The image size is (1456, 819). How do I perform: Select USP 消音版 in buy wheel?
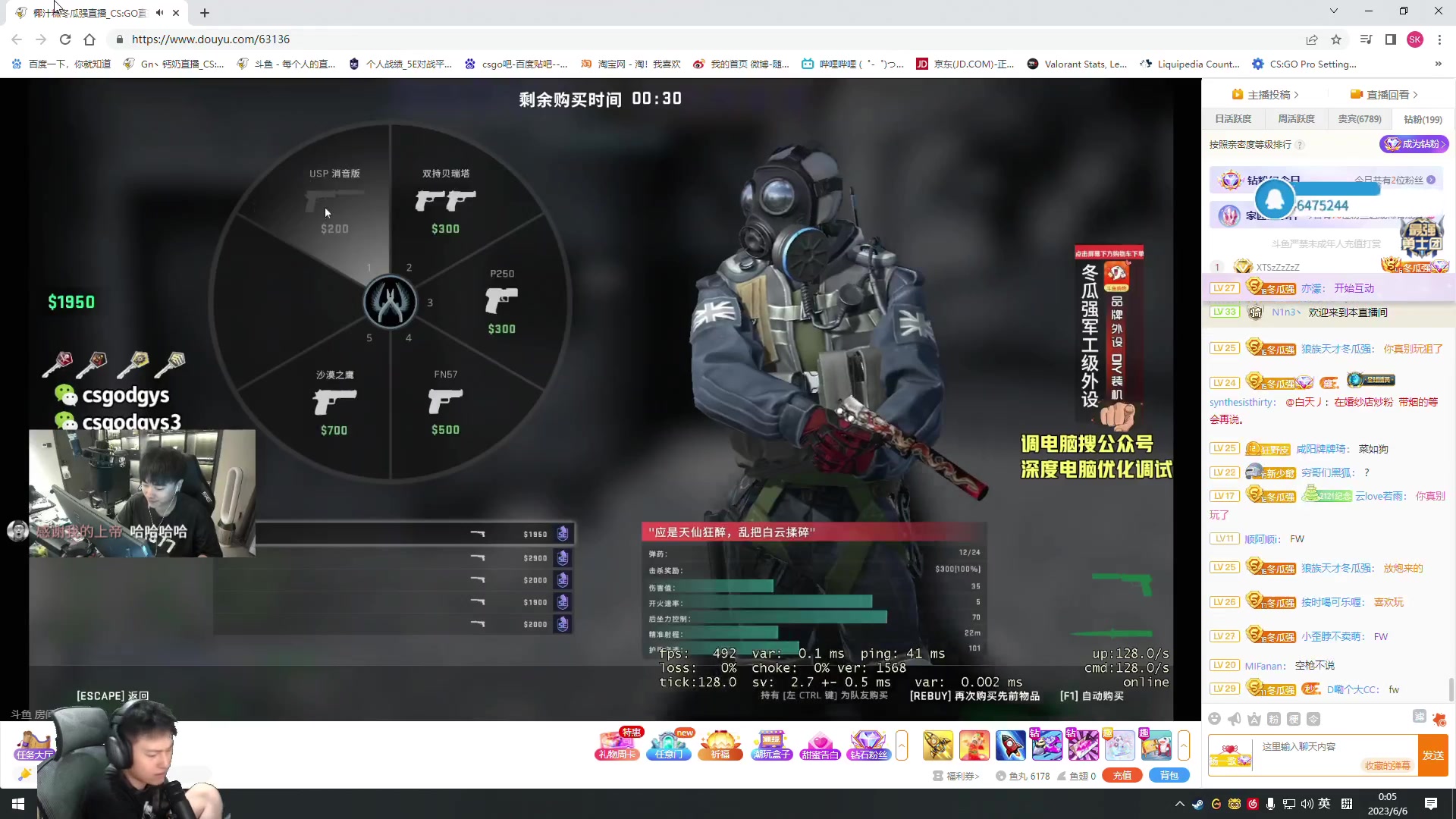click(334, 201)
